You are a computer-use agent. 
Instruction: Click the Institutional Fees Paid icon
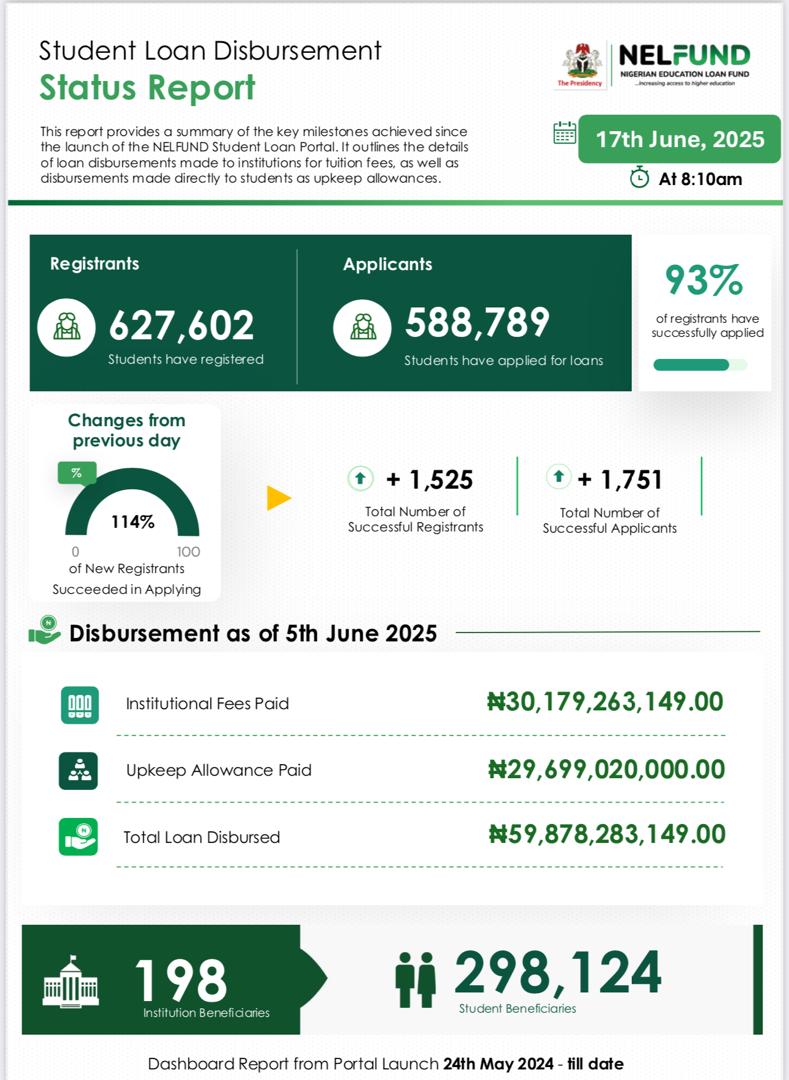point(78,704)
